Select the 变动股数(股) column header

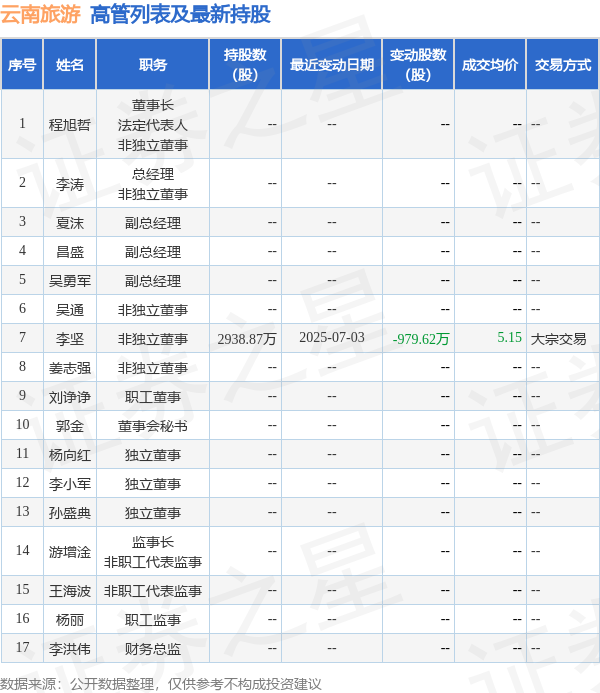(418, 65)
